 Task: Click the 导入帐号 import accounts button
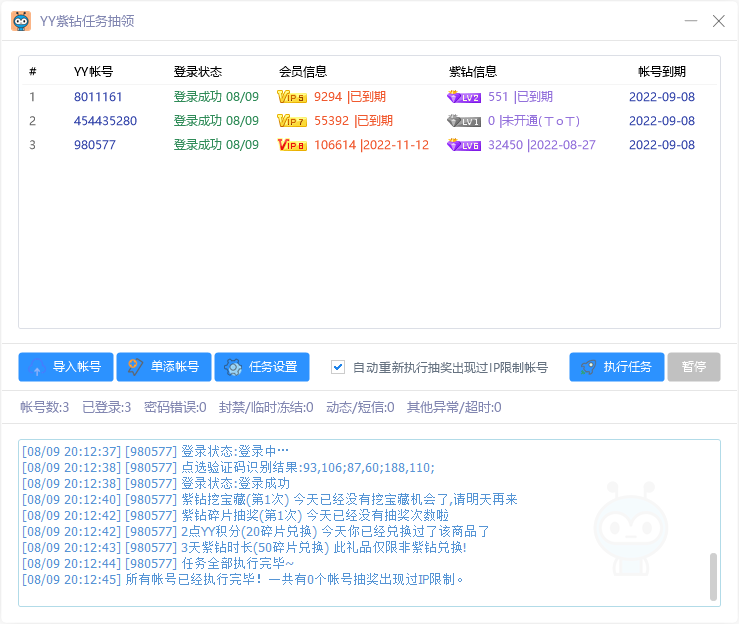[66, 367]
